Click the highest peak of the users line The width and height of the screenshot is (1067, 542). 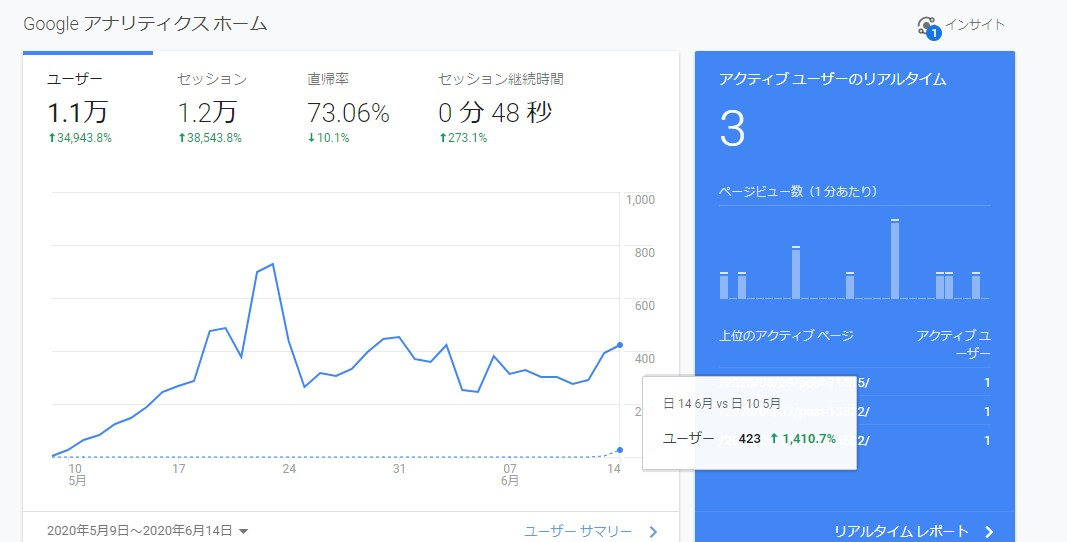[x=272, y=264]
